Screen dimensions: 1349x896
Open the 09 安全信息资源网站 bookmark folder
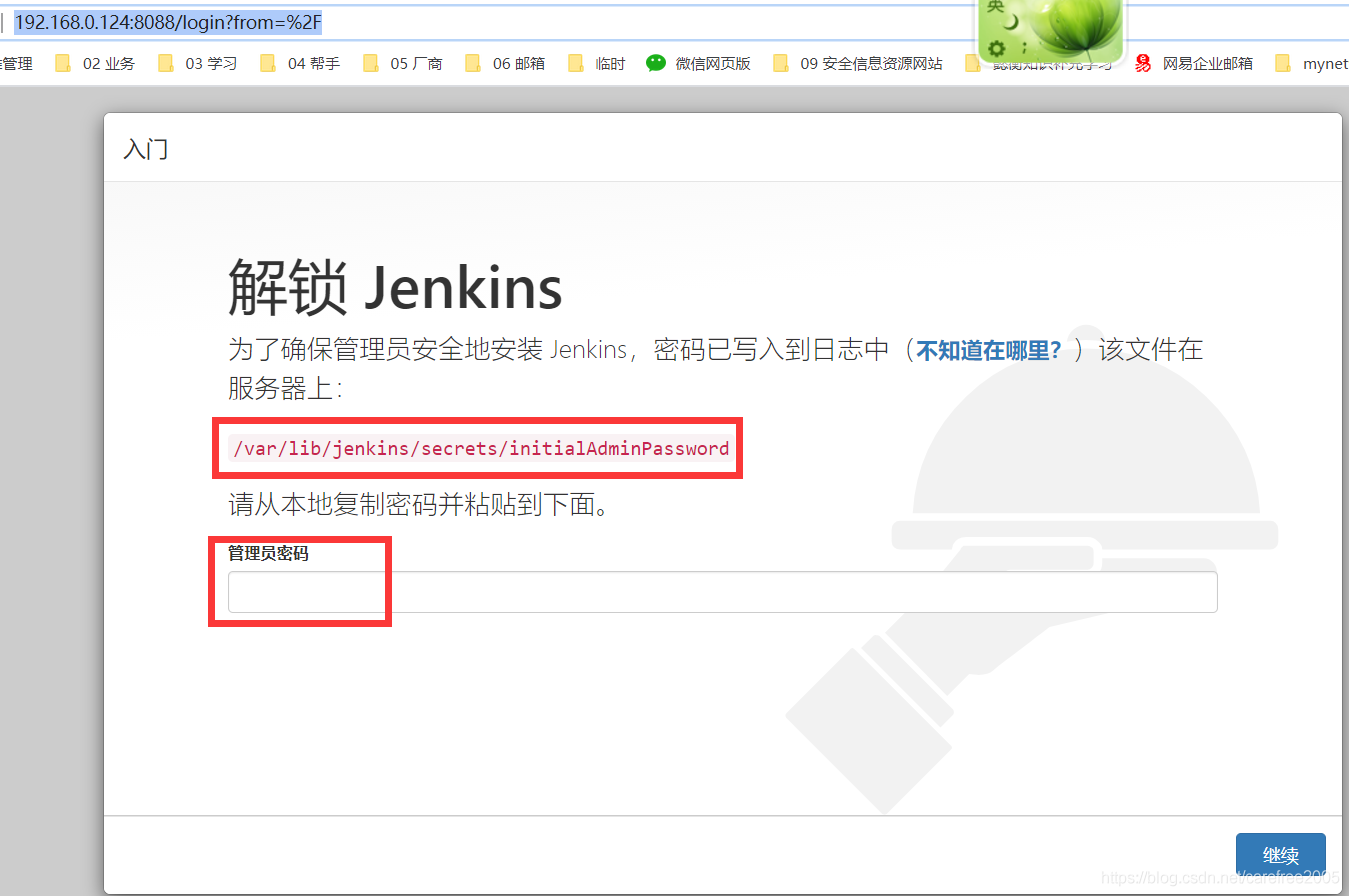858,63
